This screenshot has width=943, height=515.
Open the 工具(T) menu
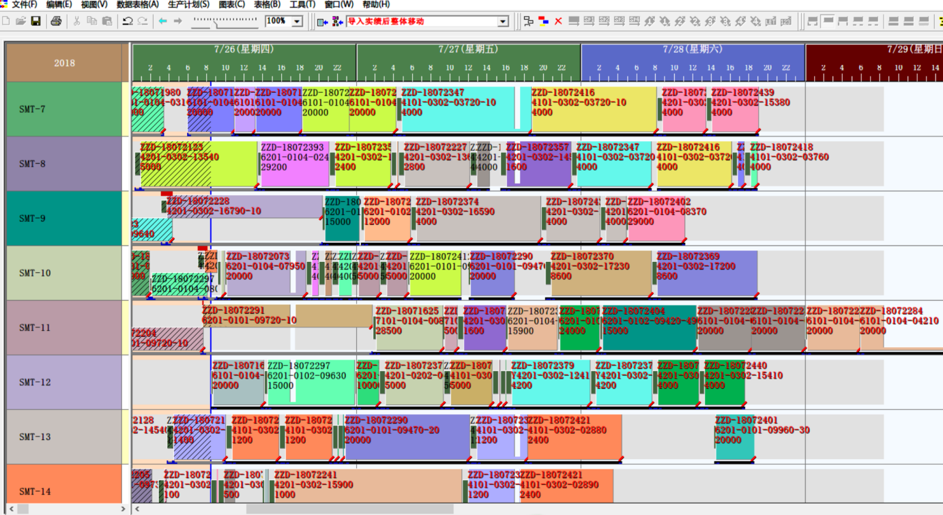302,5
